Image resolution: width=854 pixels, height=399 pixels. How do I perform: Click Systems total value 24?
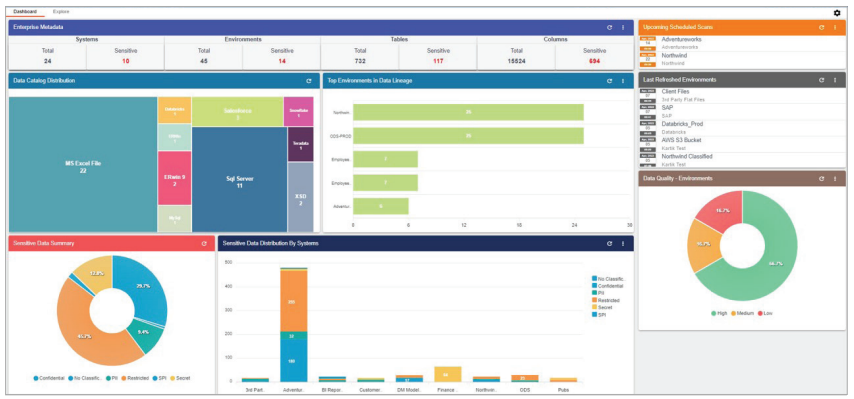(x=48, y=61)
